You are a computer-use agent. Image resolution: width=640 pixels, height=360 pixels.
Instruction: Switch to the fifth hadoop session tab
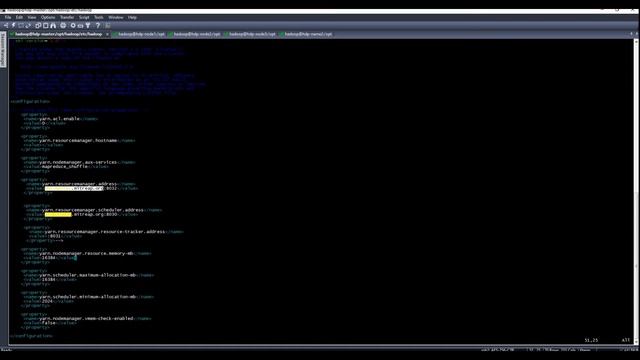pyautogui.click(x=306, y=34)
